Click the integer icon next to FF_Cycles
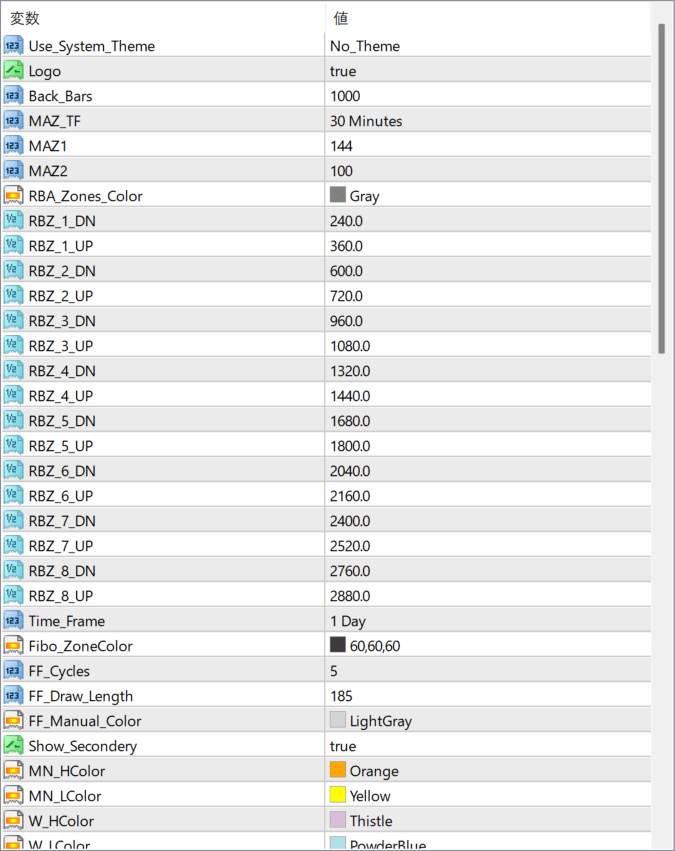Screen dimensions: 675x851 pyautogui.click(x=13, y=671)
